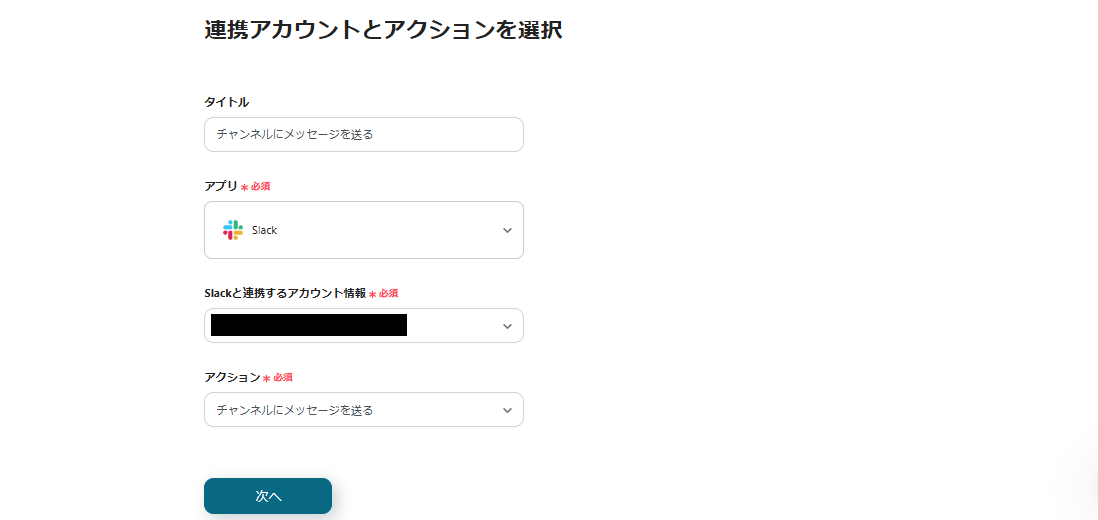The width and height of the screenshot is (1098, 520).
Task: Open the Slack account dropdown arrow
Action: tap(507, 326)
